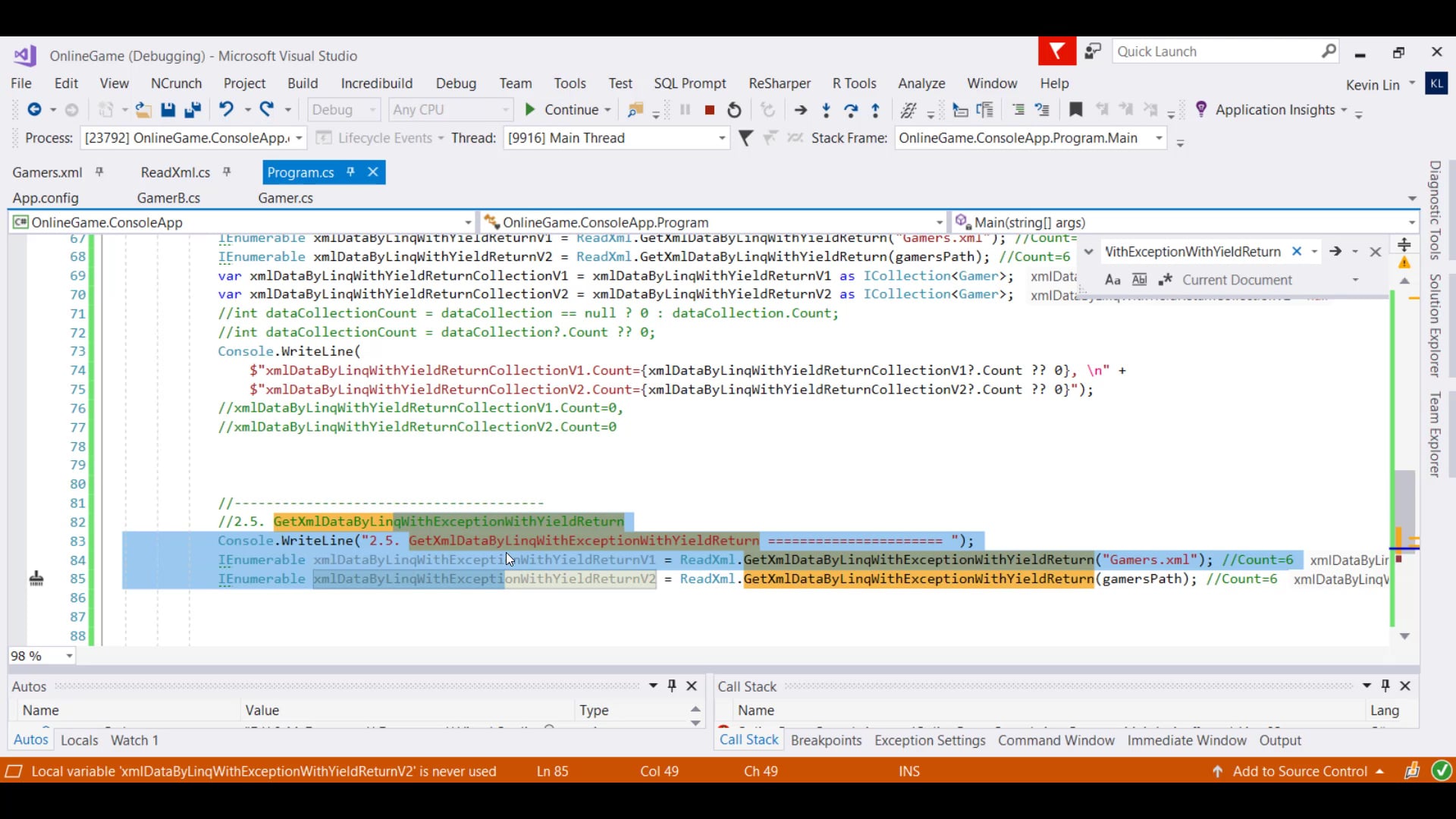Expand the Stack Frame dropdown
This screenshot has width=1456, height=819.
[x=1159, y=138]
